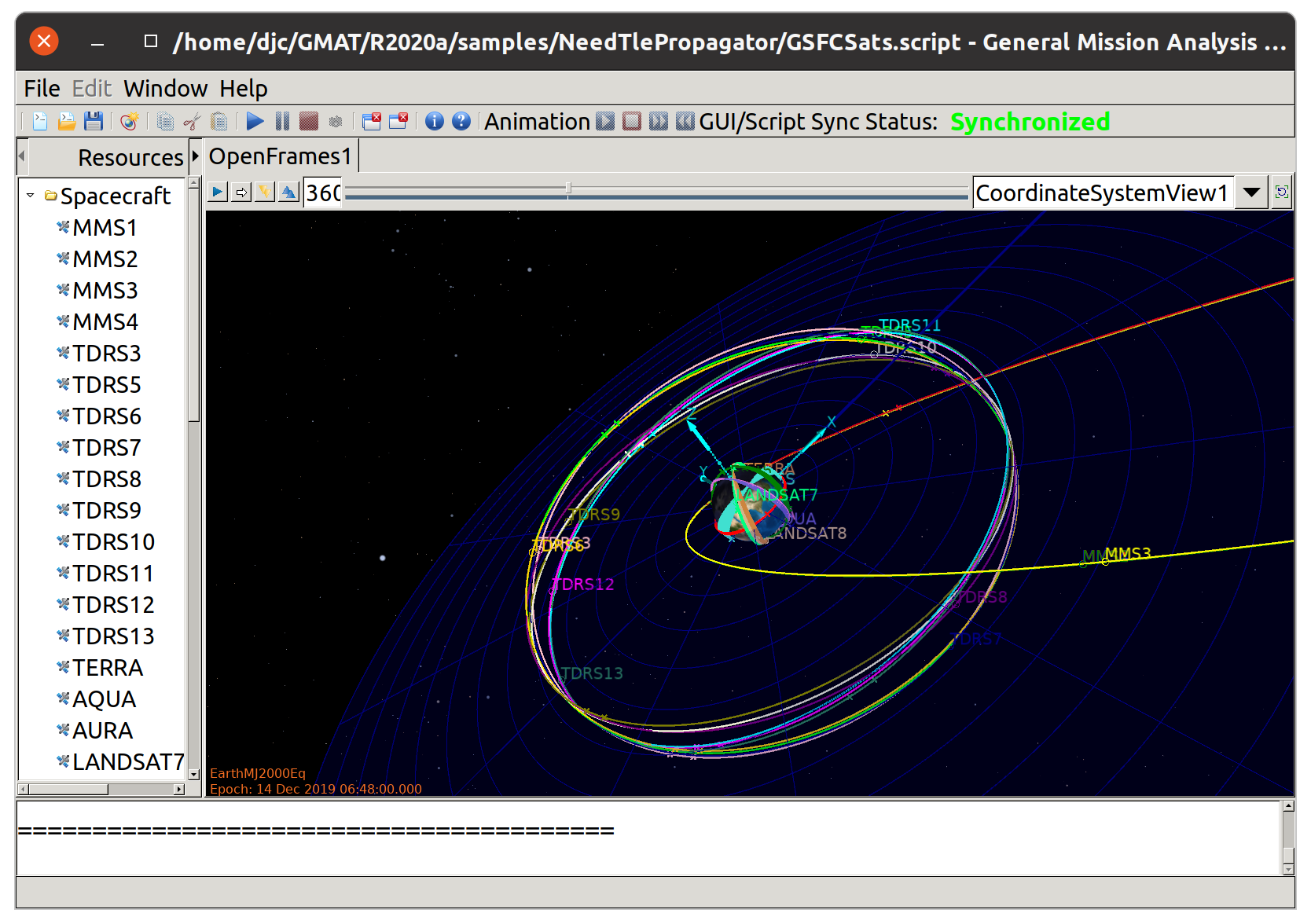This screenshot has height=924, width=1311.
Task: Click the New Script toolbar icon
Action: (x=40, y=122)
